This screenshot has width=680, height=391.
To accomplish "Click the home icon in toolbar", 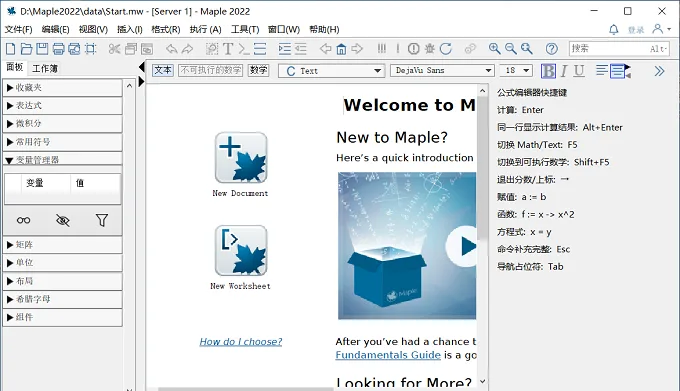I will (x=341, y=49).
